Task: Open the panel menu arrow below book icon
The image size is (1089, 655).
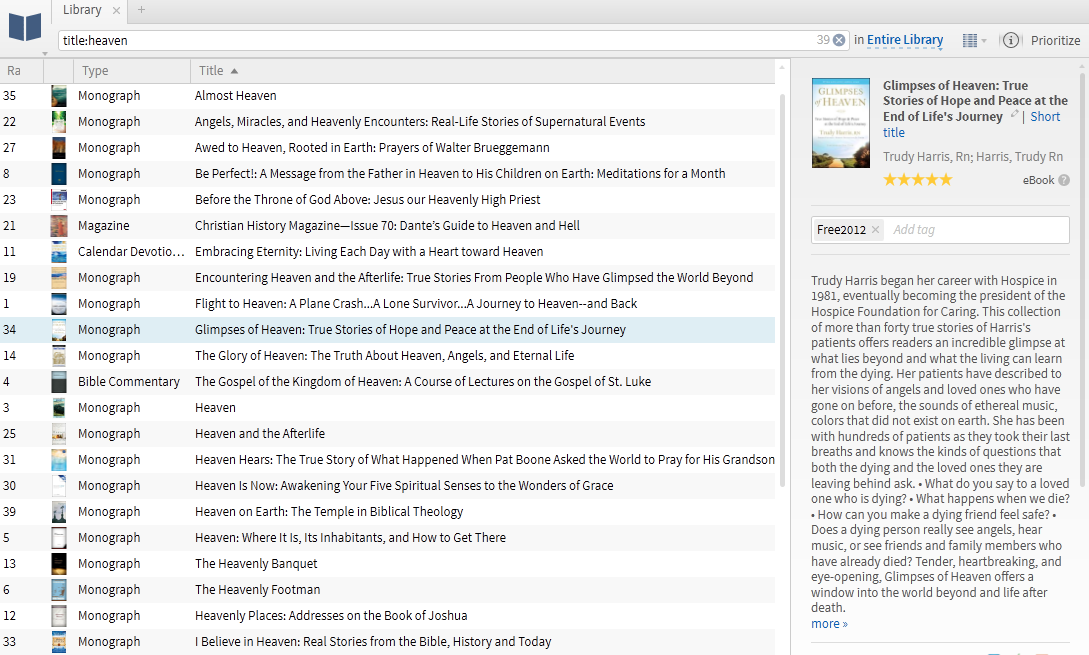Action: tap(44, 53)
